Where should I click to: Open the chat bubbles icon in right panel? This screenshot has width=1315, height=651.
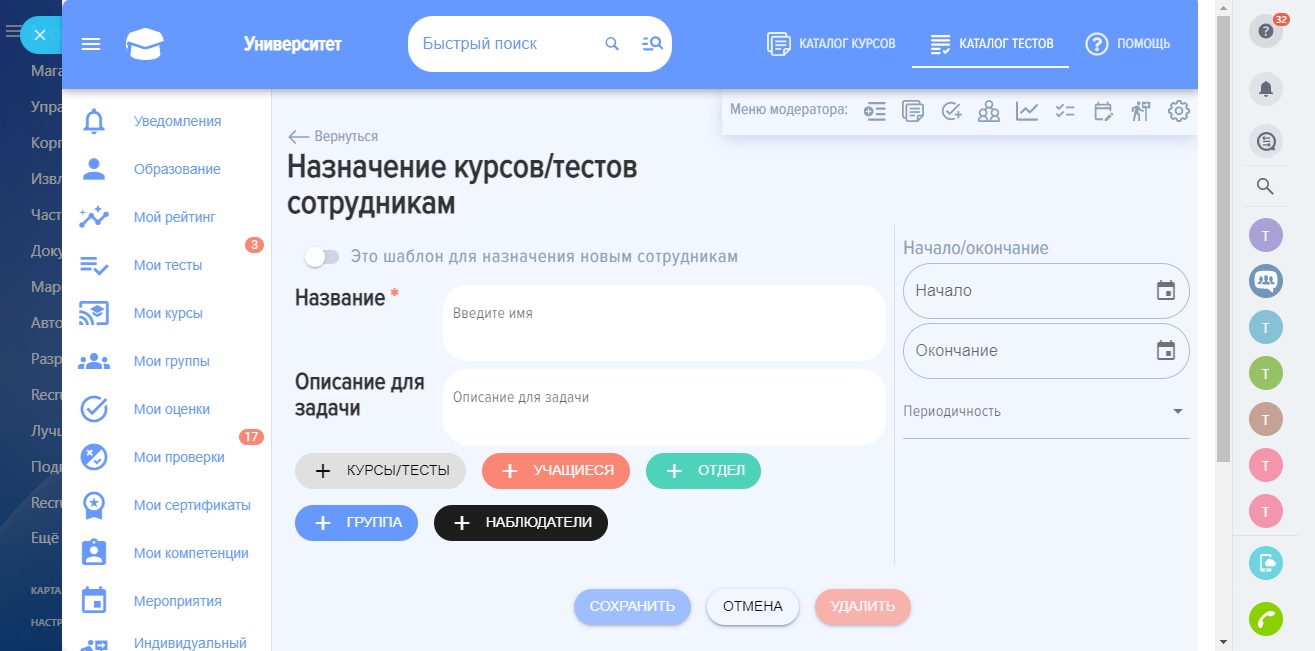click(x=1266, y=142)
